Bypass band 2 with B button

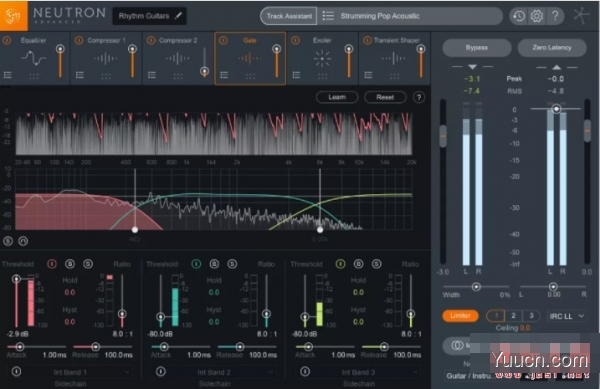point(214,264)
